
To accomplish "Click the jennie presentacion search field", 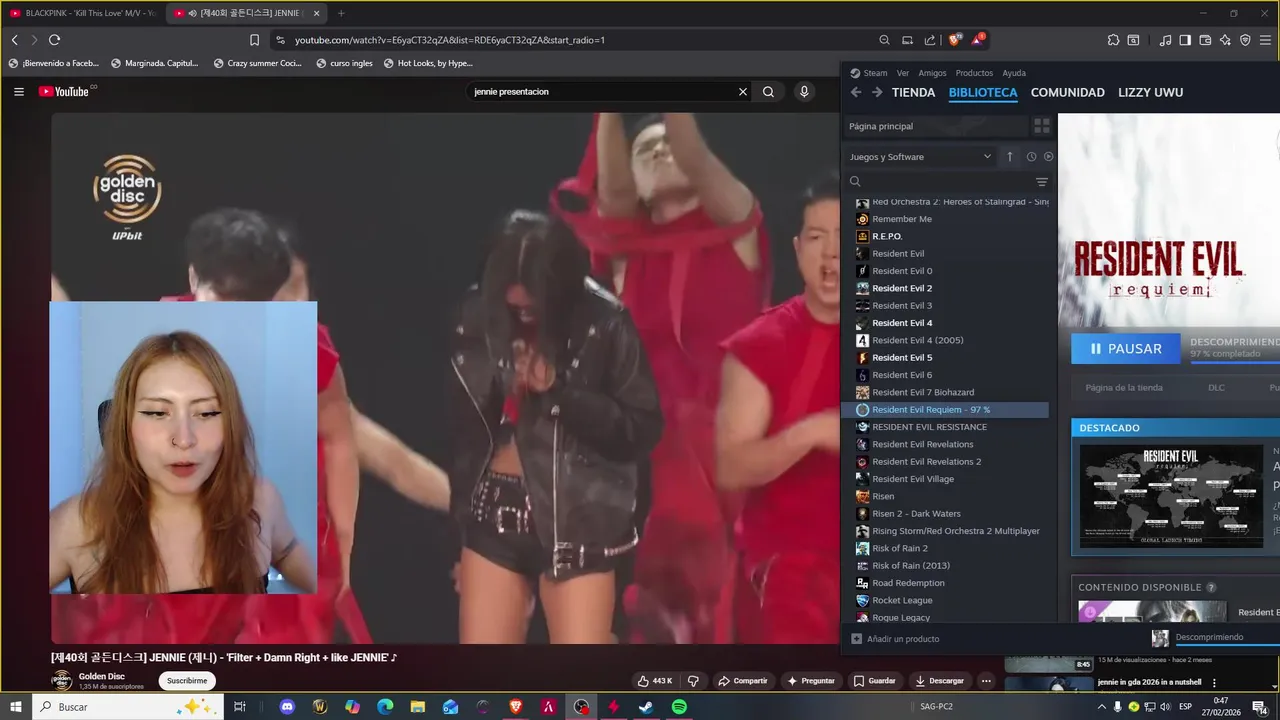I will click(x=602, y=92).
